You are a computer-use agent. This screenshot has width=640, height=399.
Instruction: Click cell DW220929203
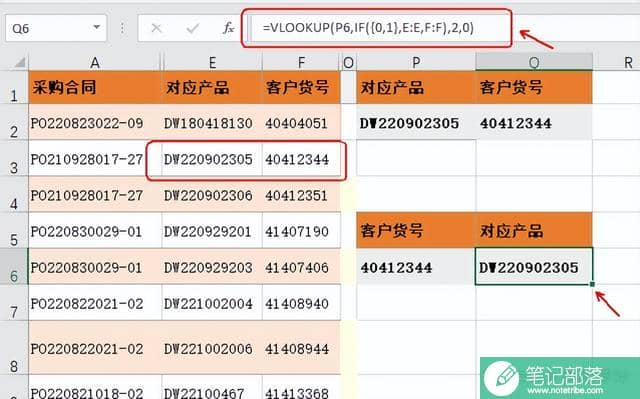pyautogui.click(x=212, y=267)
